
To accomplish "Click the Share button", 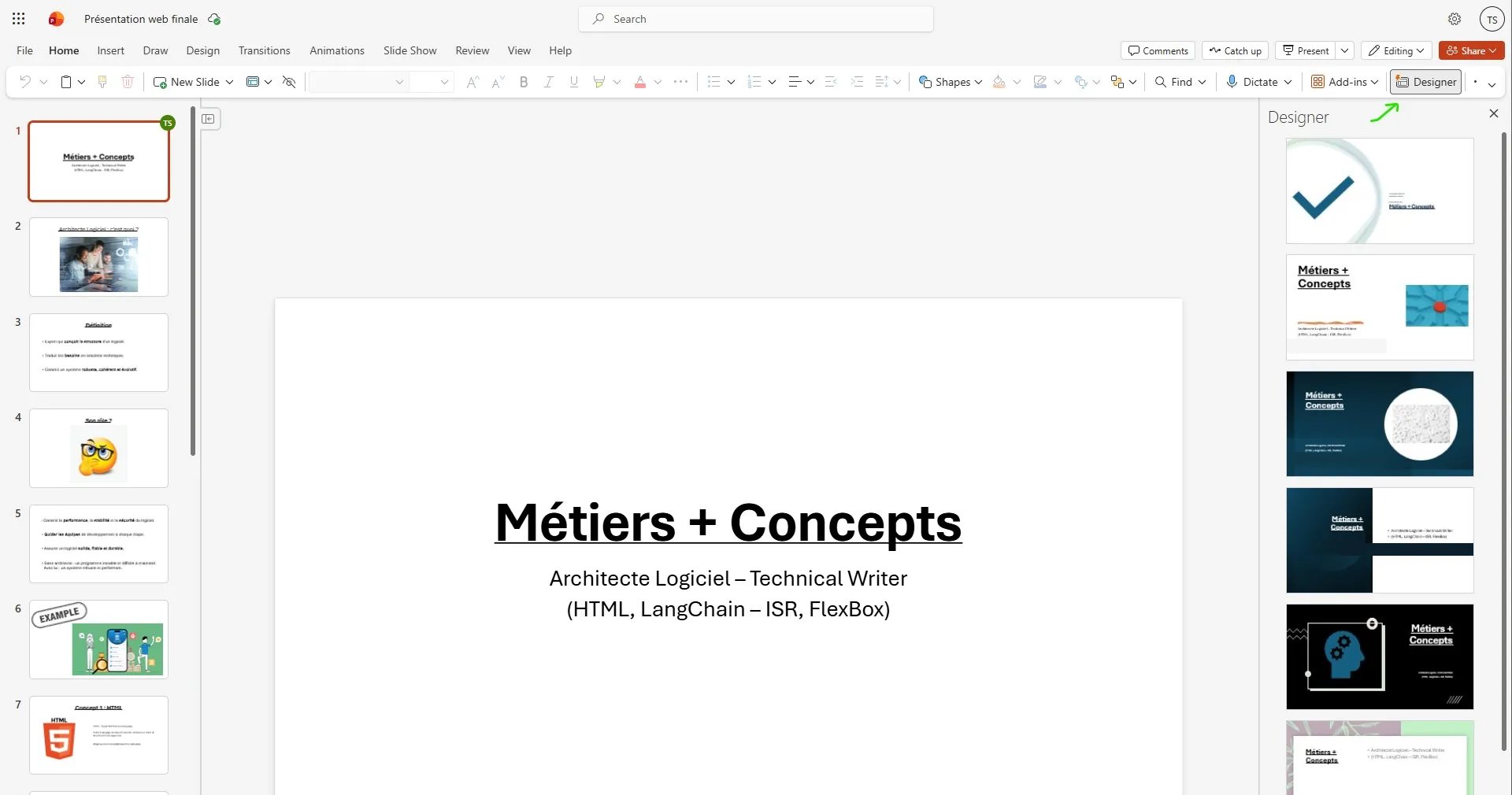I will (x=1471, y=50).
